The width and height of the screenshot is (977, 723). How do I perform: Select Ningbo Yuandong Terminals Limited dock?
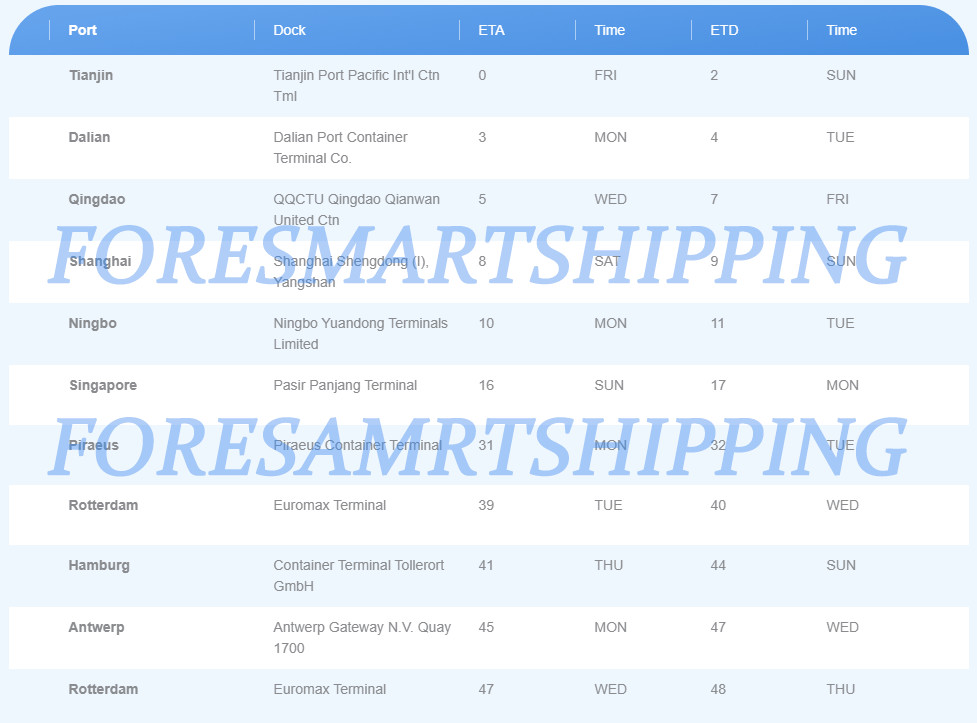tap(360, 333)
